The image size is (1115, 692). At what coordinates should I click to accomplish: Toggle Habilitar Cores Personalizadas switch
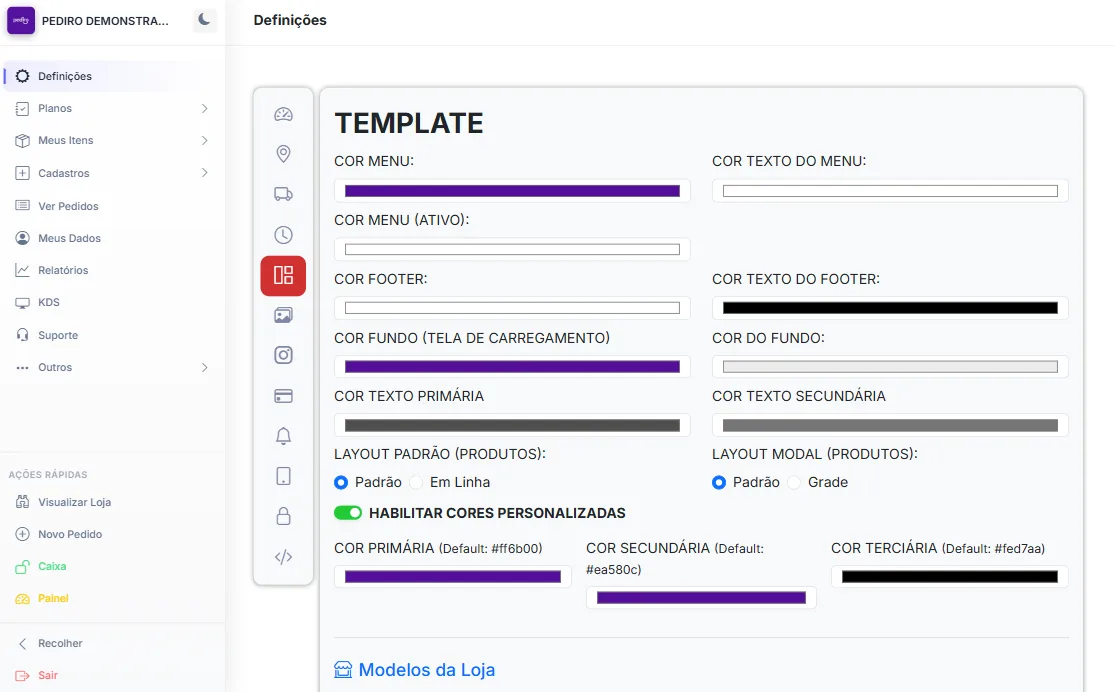pos(348,513)
